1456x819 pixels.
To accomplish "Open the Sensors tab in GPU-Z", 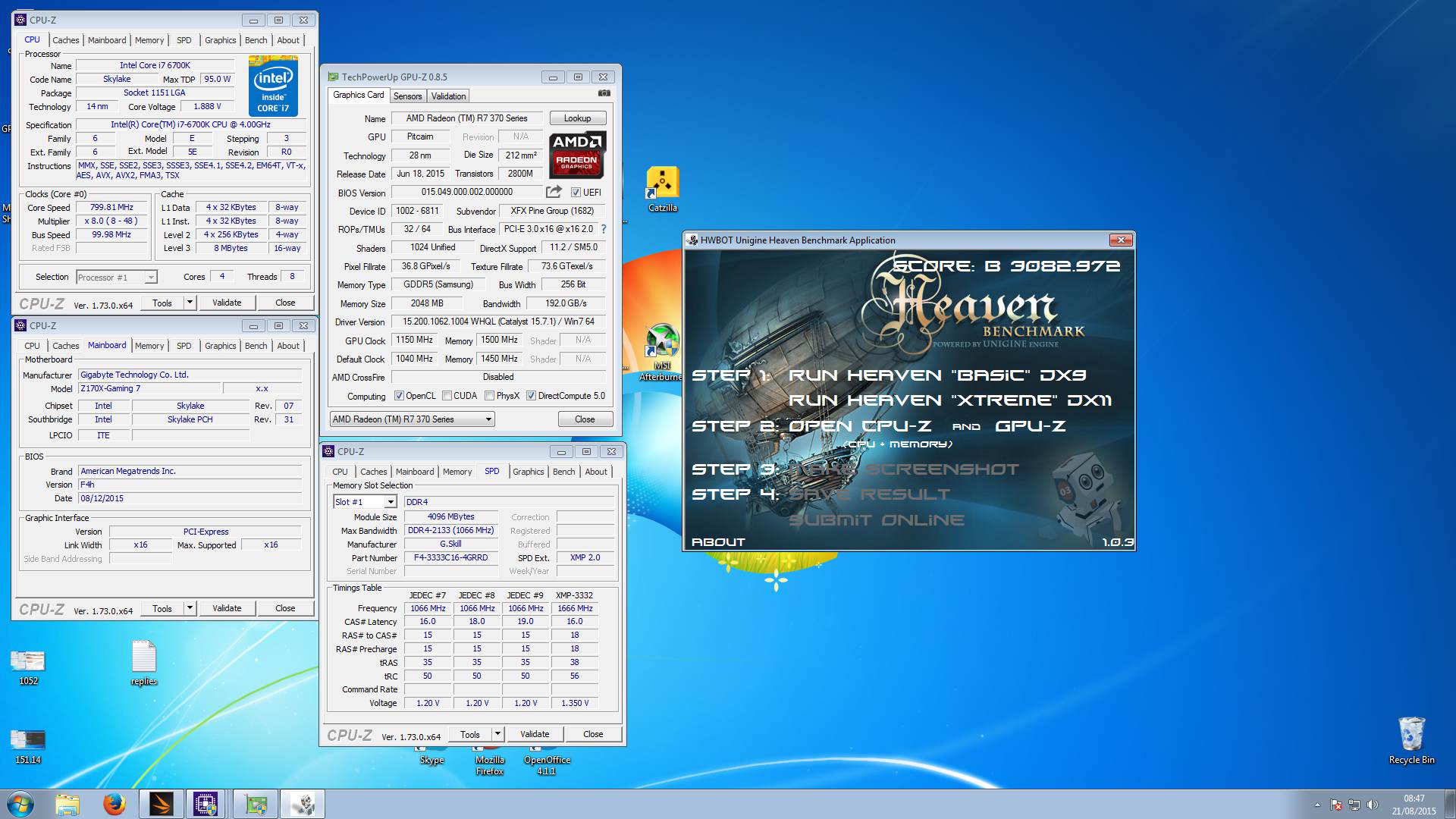I will 408,96.
